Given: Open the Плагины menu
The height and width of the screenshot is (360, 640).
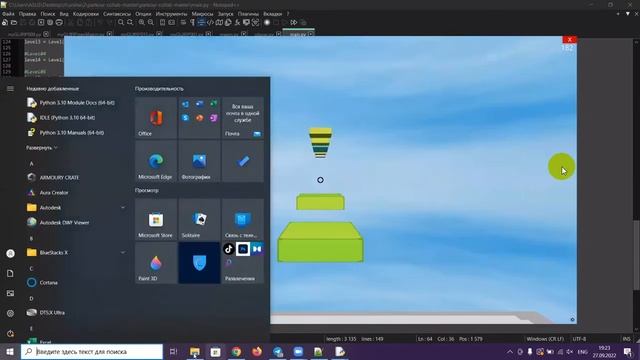Looking at the screenshot, I should coord(248,14).
